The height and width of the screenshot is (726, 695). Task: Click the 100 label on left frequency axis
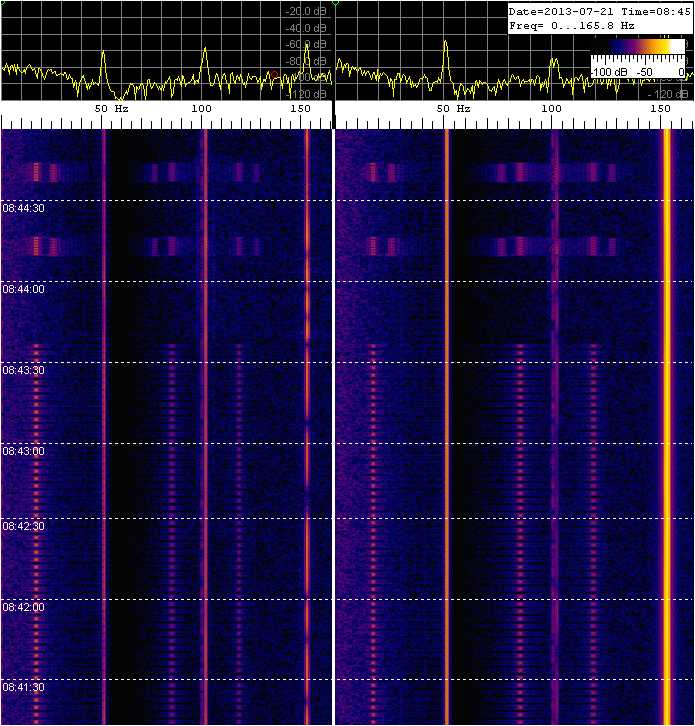201,108
